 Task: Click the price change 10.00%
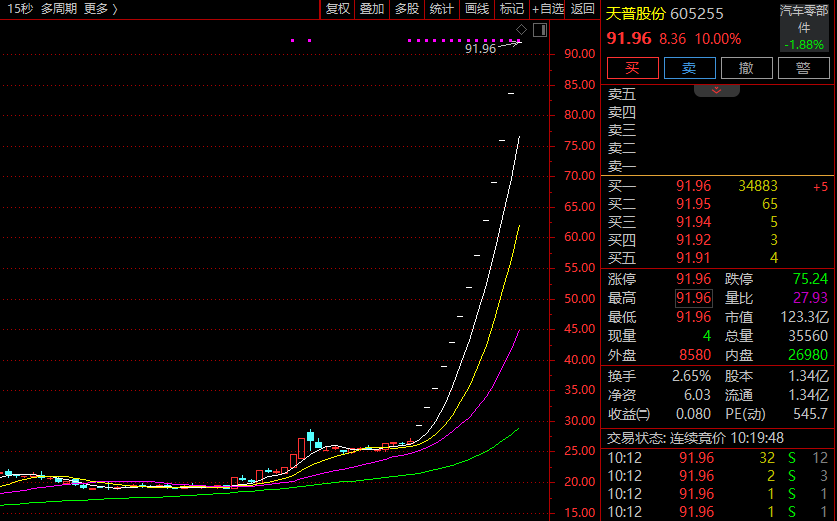[717, 39]
